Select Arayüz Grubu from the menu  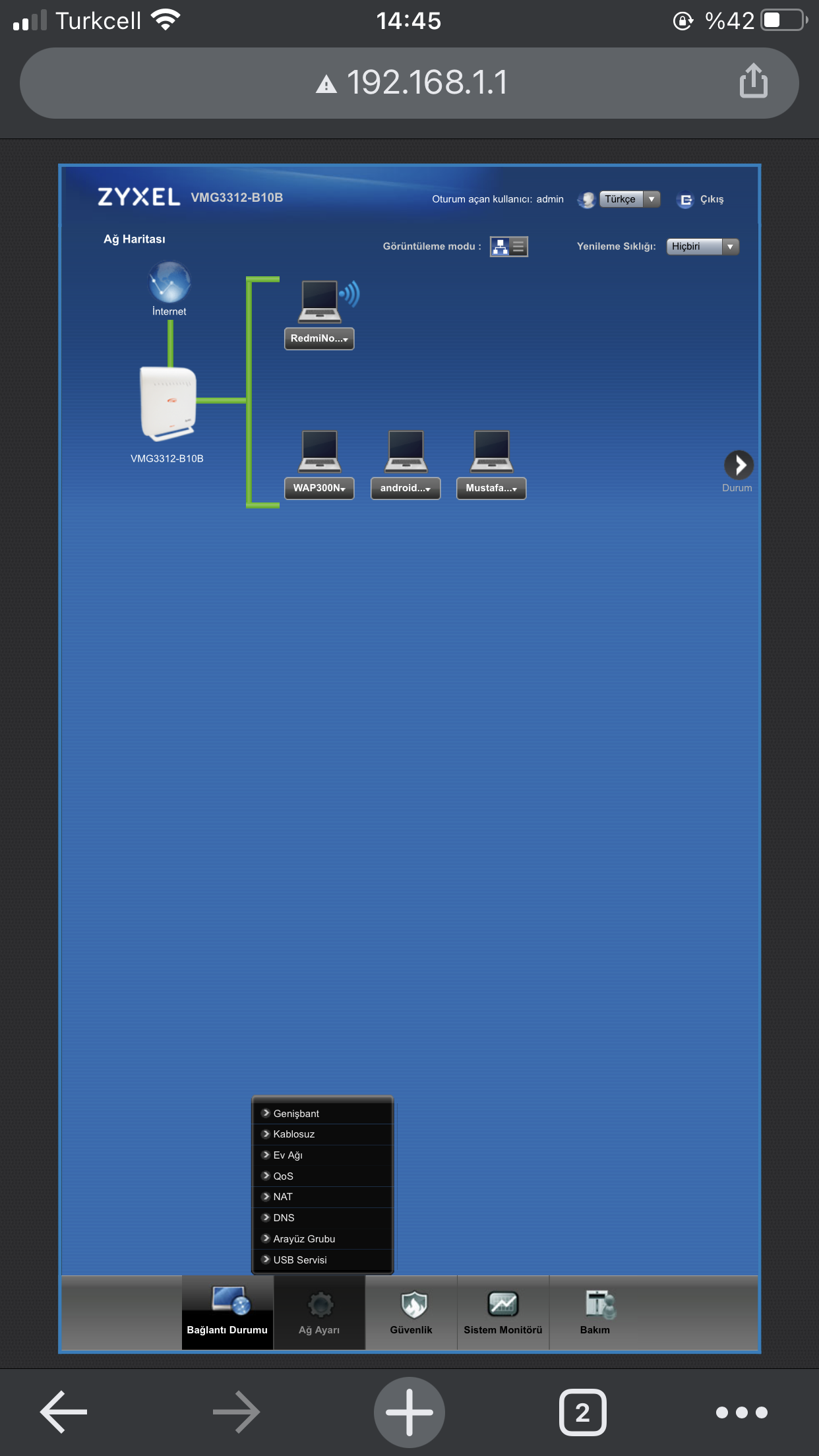pos(323,1239)
